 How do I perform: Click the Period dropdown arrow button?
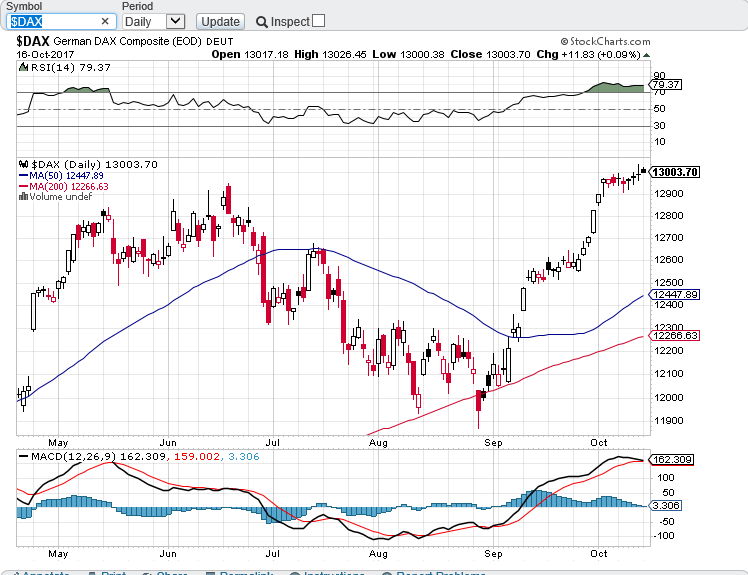(x=176, y=21)
